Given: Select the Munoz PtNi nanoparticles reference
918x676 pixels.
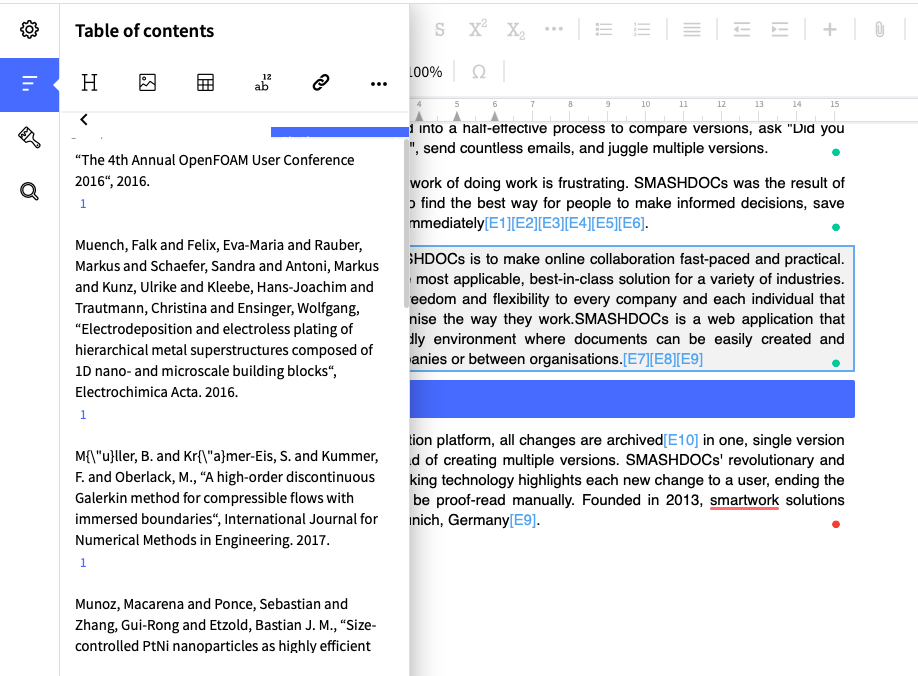Looking at the screenshot, I should 226,625.
